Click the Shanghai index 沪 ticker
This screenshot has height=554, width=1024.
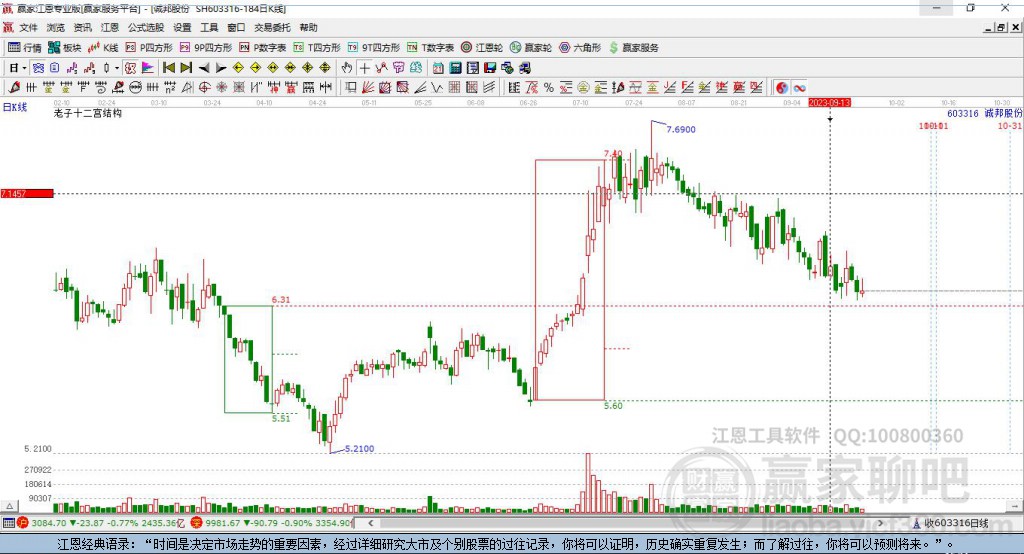click(23, 523)
